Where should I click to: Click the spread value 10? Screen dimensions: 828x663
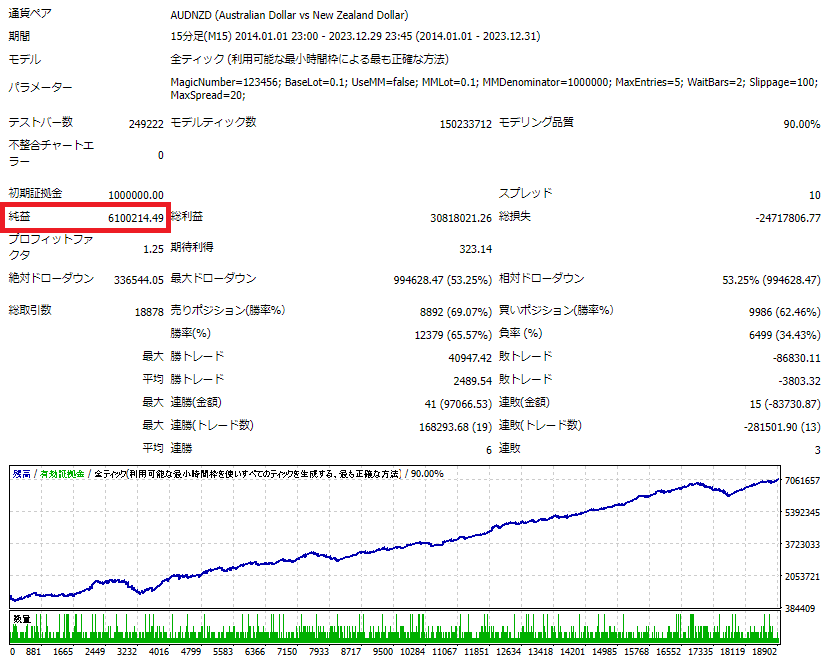(815, 195)
